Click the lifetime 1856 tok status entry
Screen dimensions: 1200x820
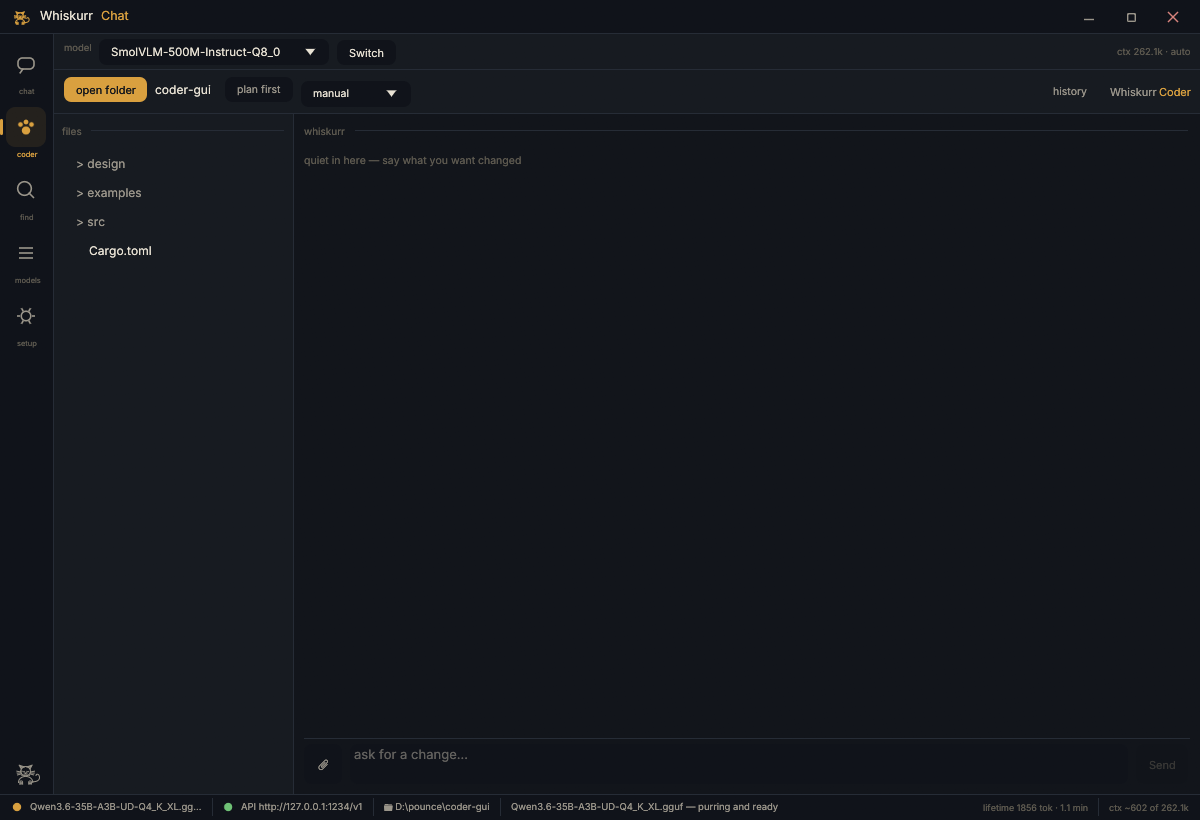point(1035,807)
